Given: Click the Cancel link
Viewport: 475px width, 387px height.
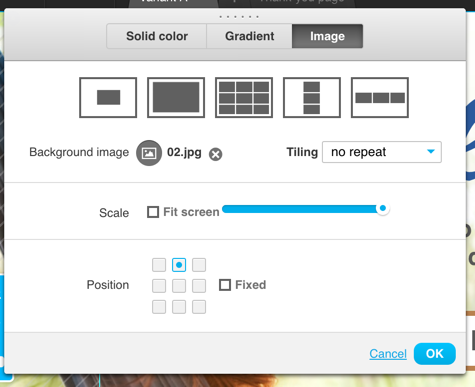Looking at the screenshot, I should [388, 354].
